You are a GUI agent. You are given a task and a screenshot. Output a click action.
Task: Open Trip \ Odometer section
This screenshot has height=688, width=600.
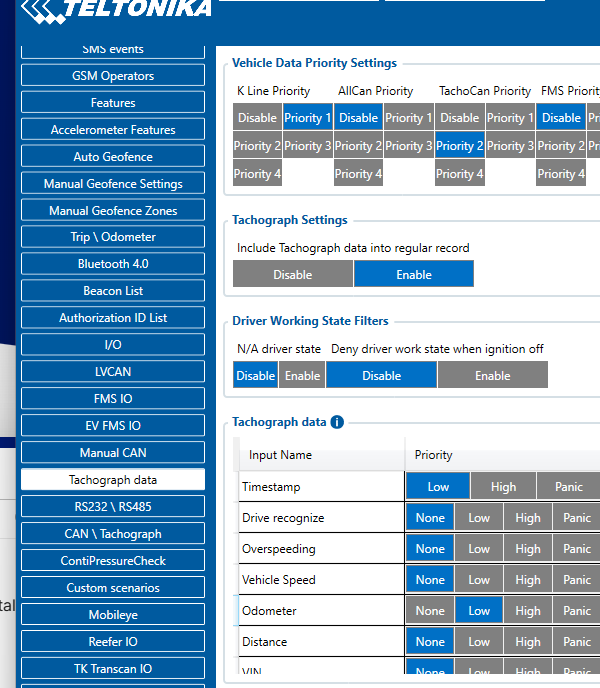113,237
